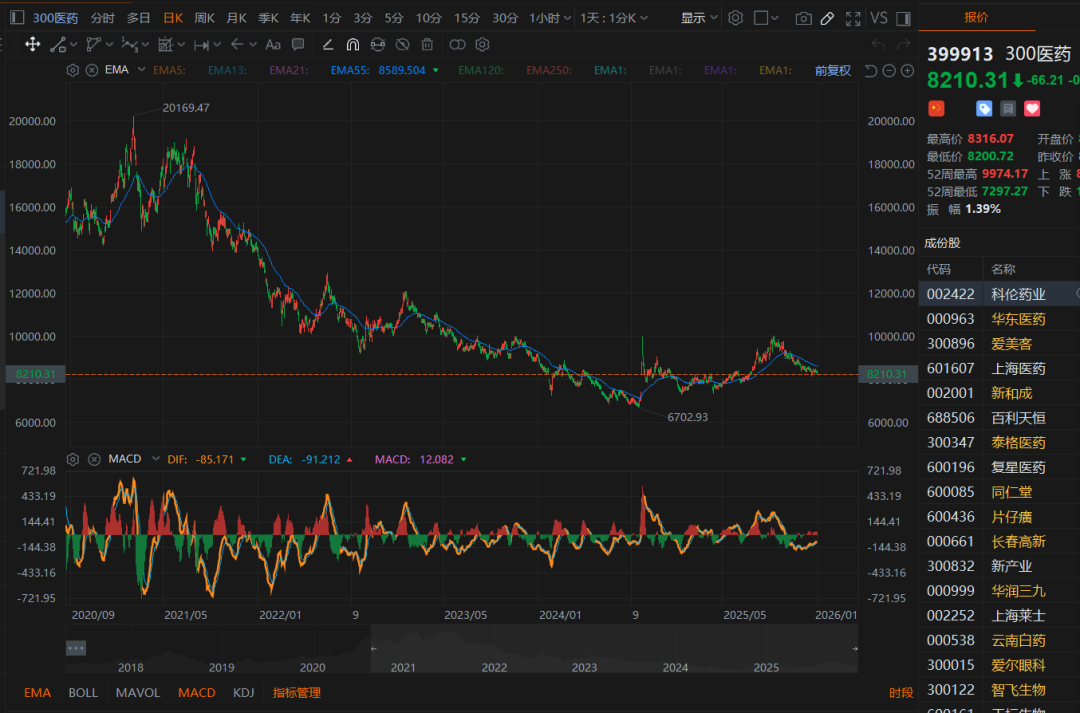Switch to the 周K weekly chart tab
The image size is (1080, 713).
pos(204,18)
